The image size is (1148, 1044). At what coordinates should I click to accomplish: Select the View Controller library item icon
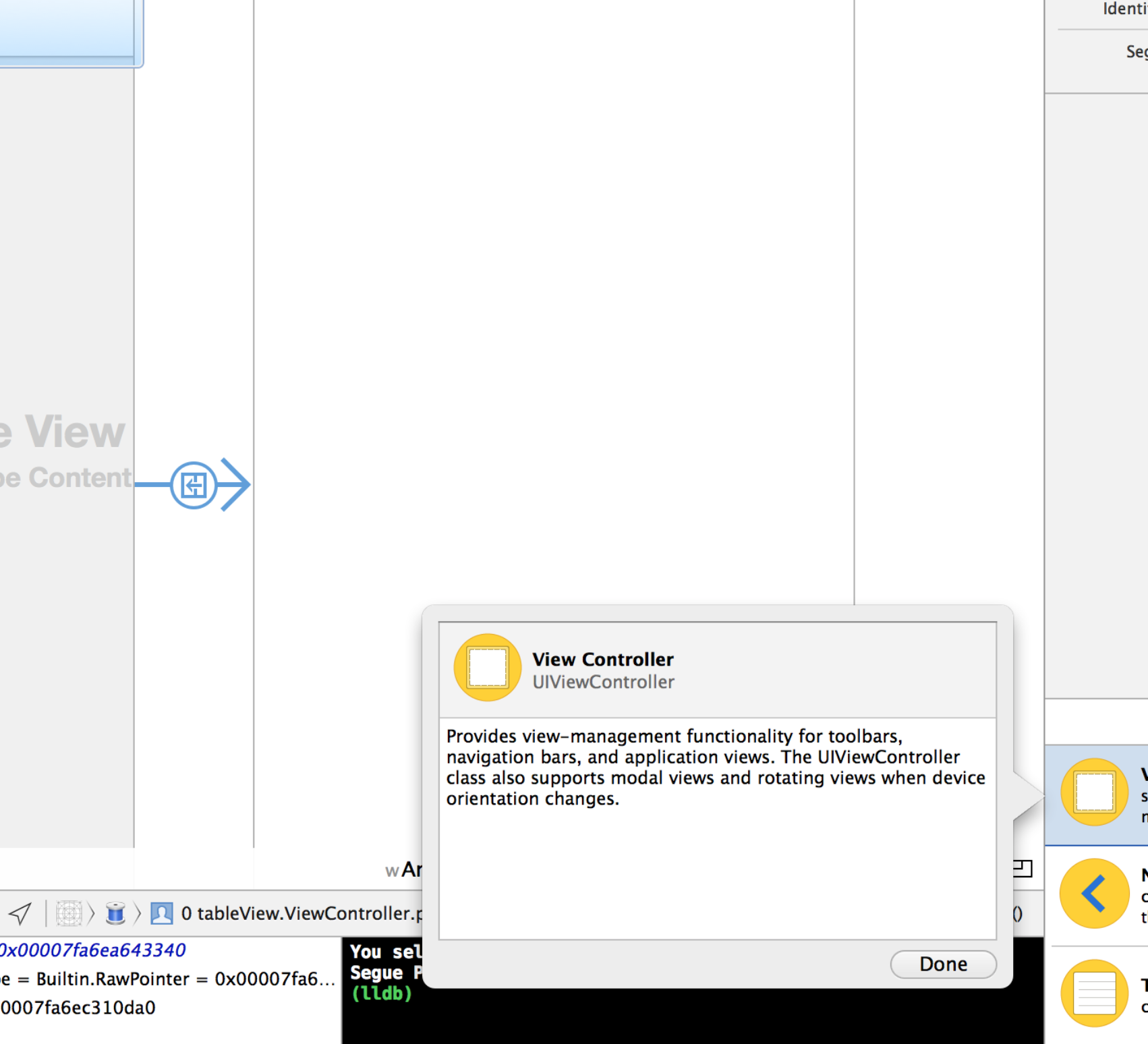pyautogui.click(x=1094, y=792)
